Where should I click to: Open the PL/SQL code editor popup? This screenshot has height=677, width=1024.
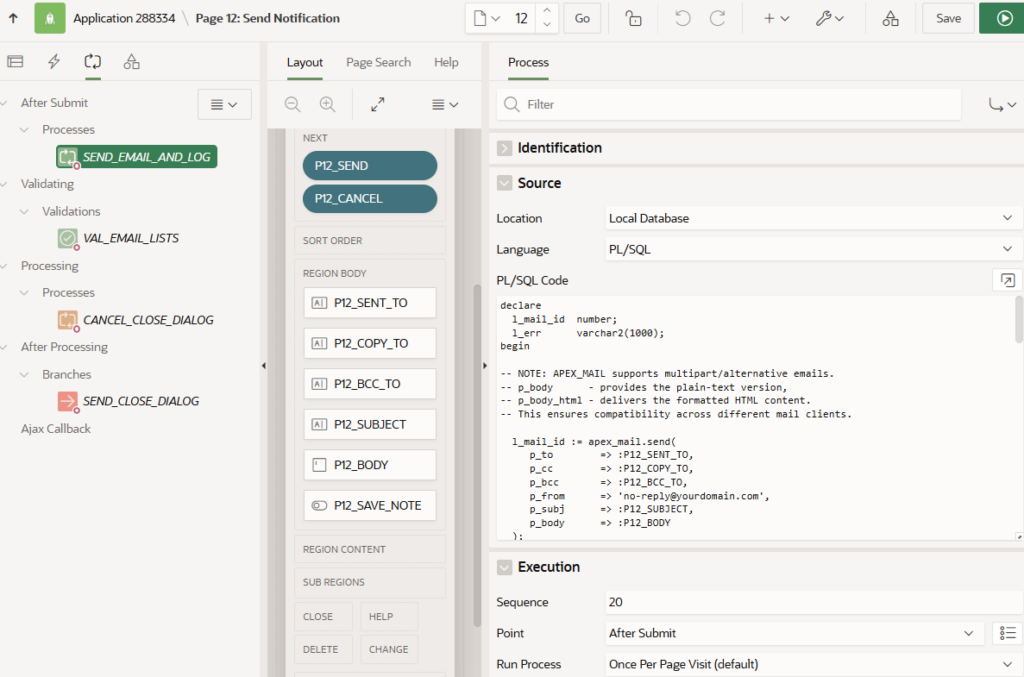(1007, 280)
